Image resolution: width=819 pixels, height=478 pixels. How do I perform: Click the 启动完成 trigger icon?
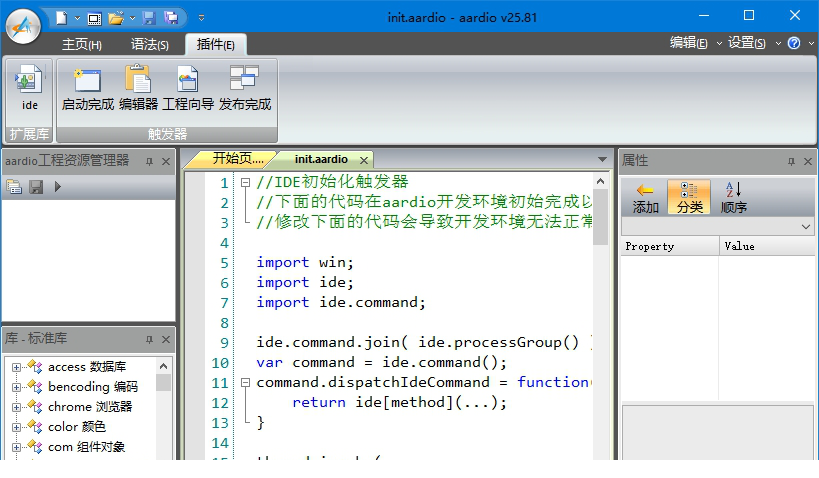tap(87, 88)
